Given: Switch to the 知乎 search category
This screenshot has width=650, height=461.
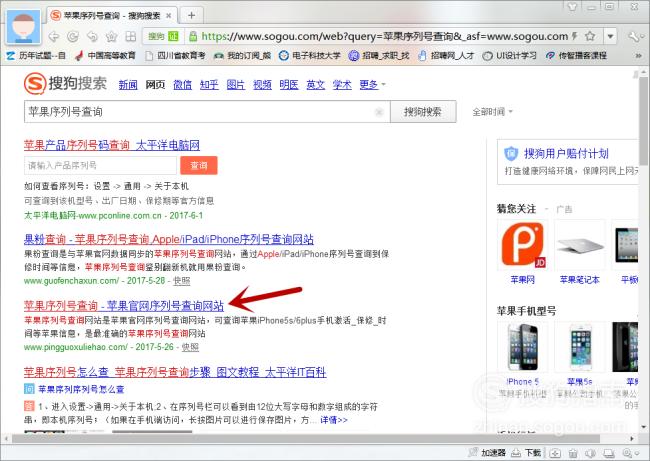Looking at the screenshot, I should (x=209, y=85).
